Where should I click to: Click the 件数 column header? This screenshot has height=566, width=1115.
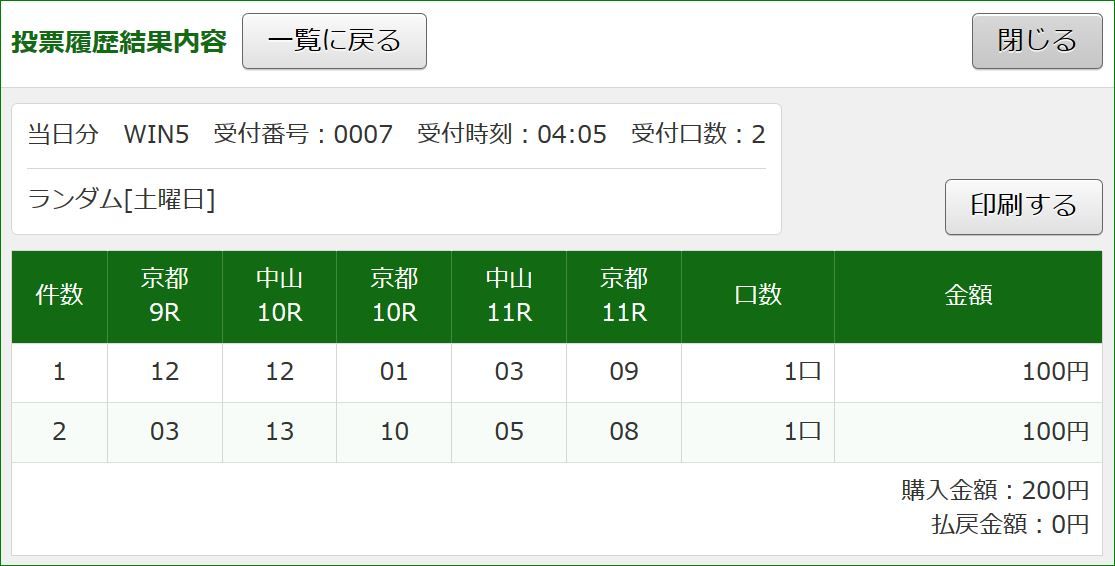60,296
